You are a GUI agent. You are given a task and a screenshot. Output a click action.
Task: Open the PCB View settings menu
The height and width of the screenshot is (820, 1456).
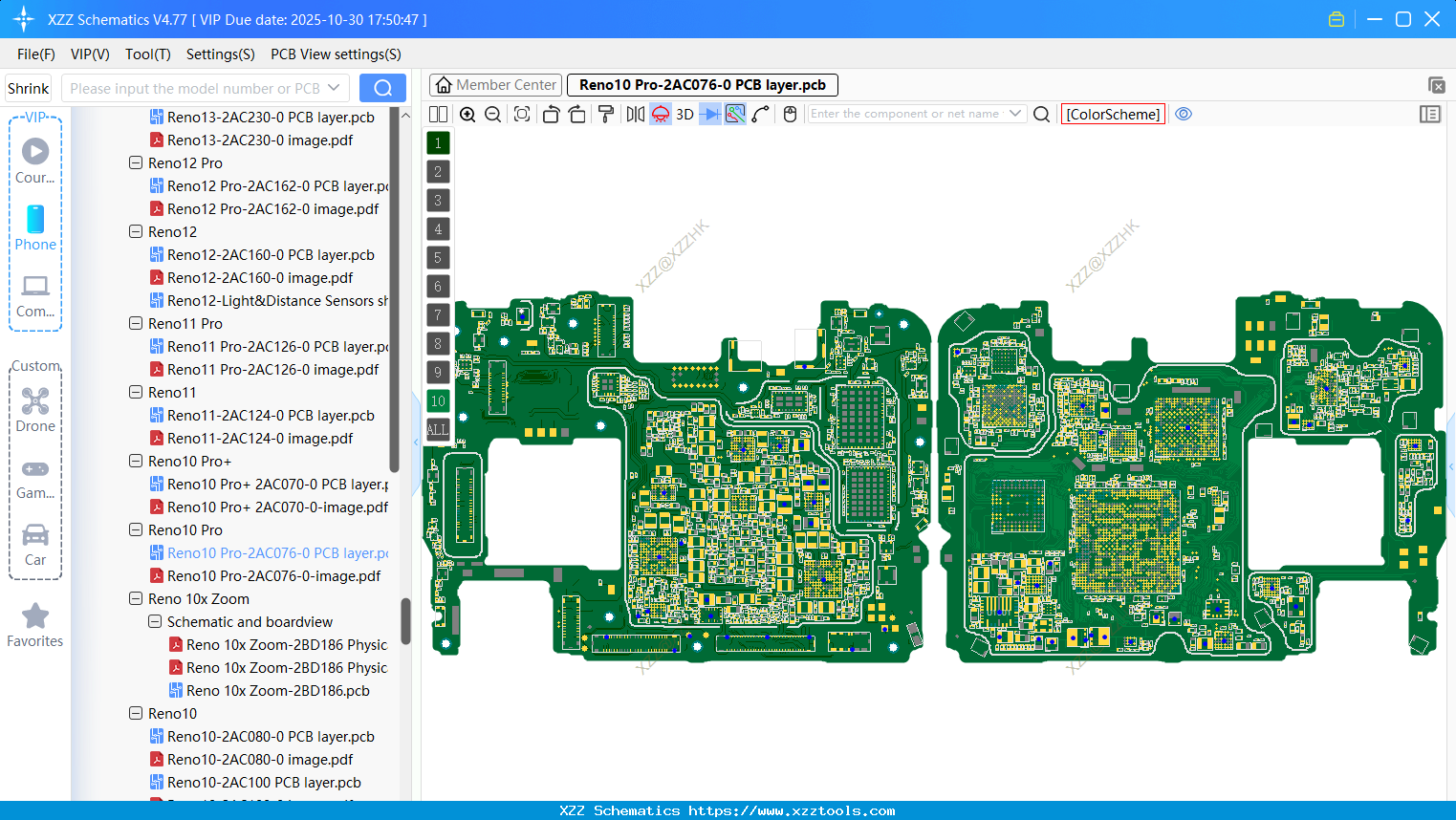tap(335, 54)
